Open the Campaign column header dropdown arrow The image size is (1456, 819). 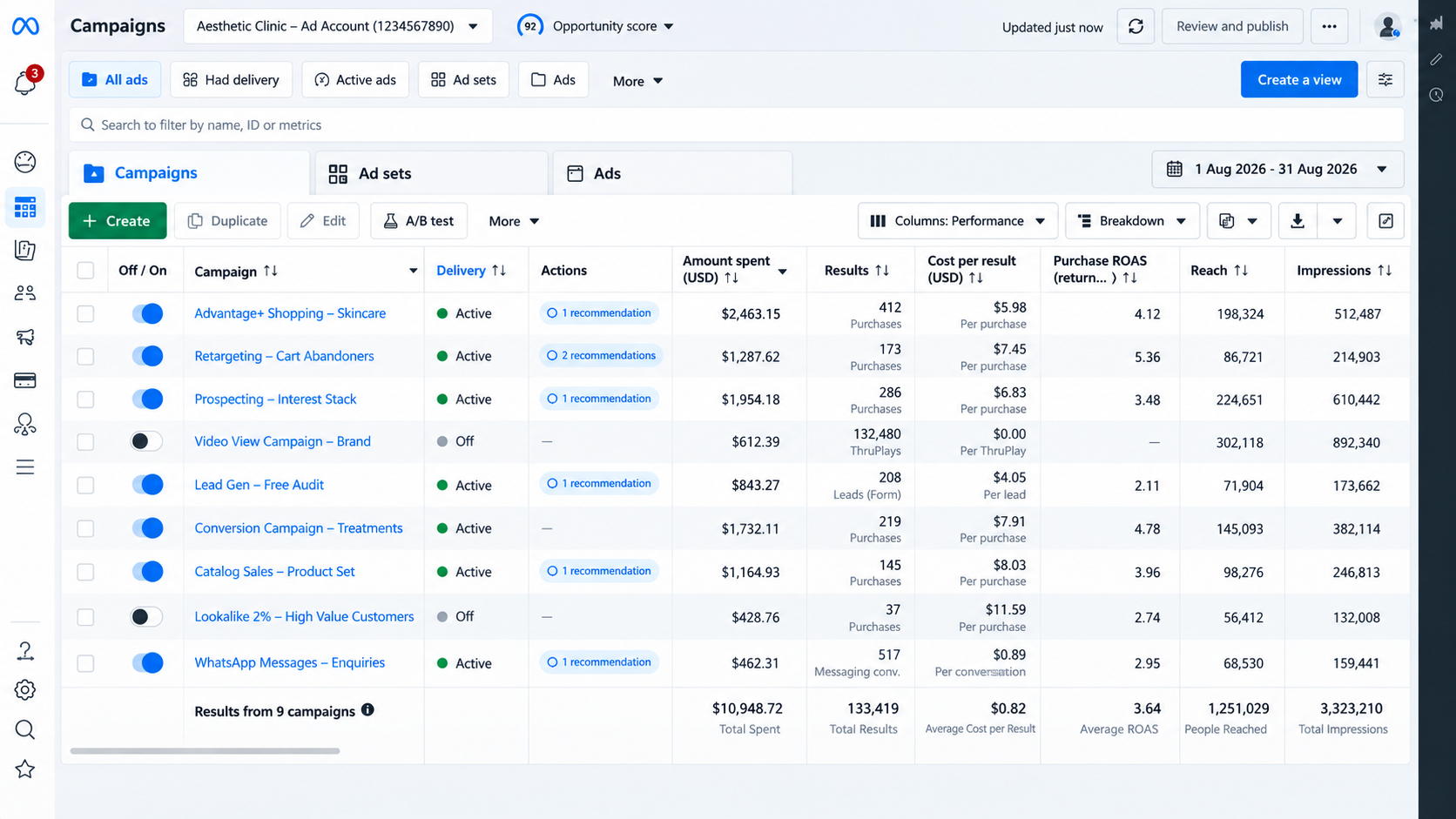(x=413, y=271)
